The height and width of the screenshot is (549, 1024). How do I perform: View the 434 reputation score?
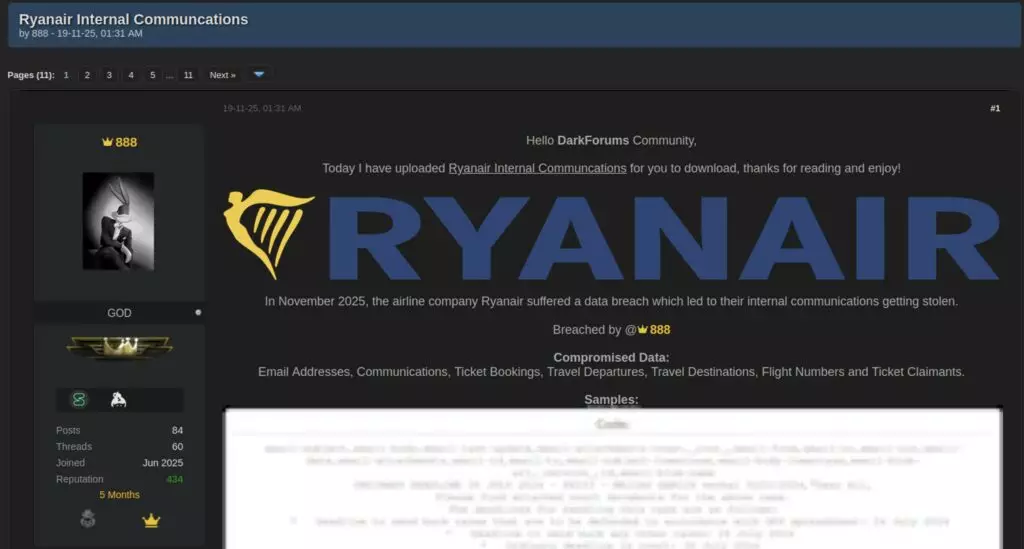click(174, 480)
